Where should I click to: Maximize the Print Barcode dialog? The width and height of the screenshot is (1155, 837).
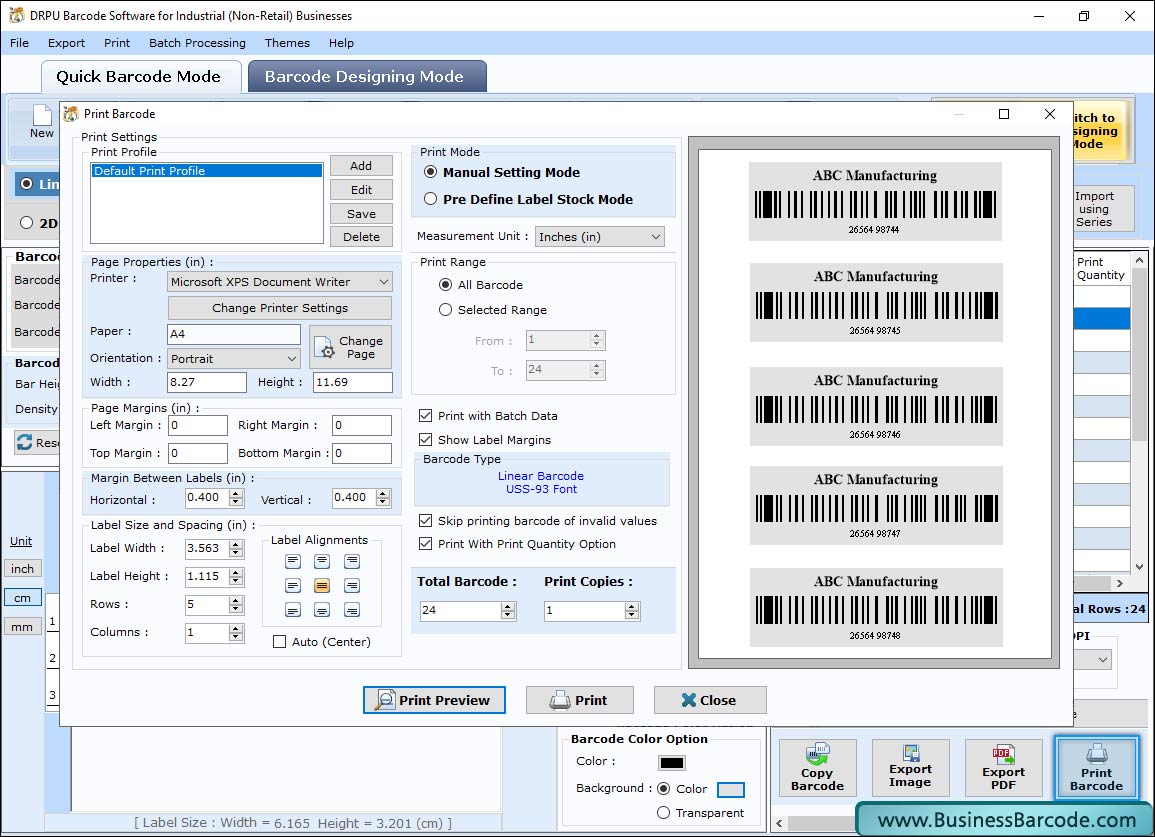click(x=1003, y=114)
